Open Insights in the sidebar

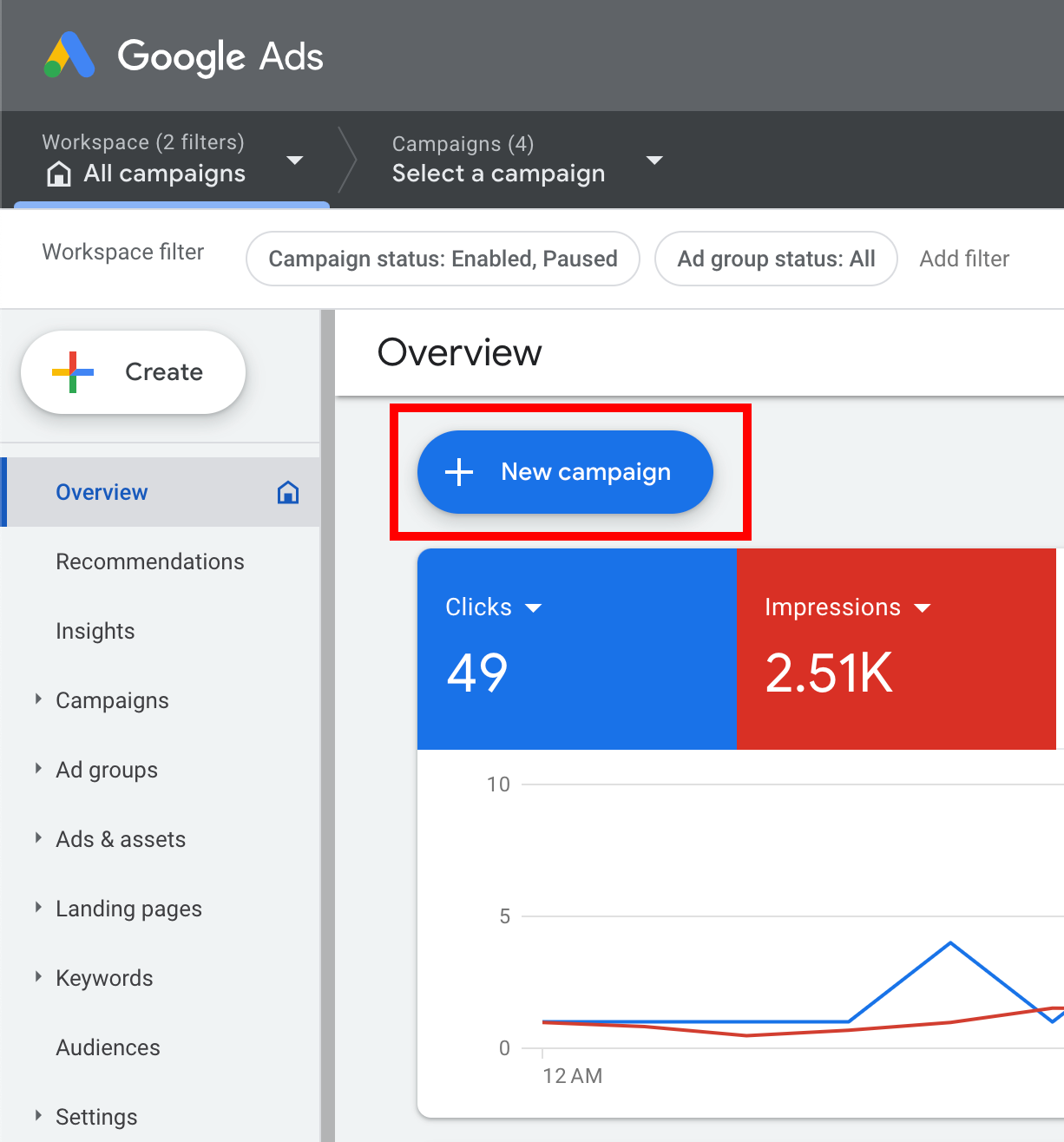[x=95, y=631]
